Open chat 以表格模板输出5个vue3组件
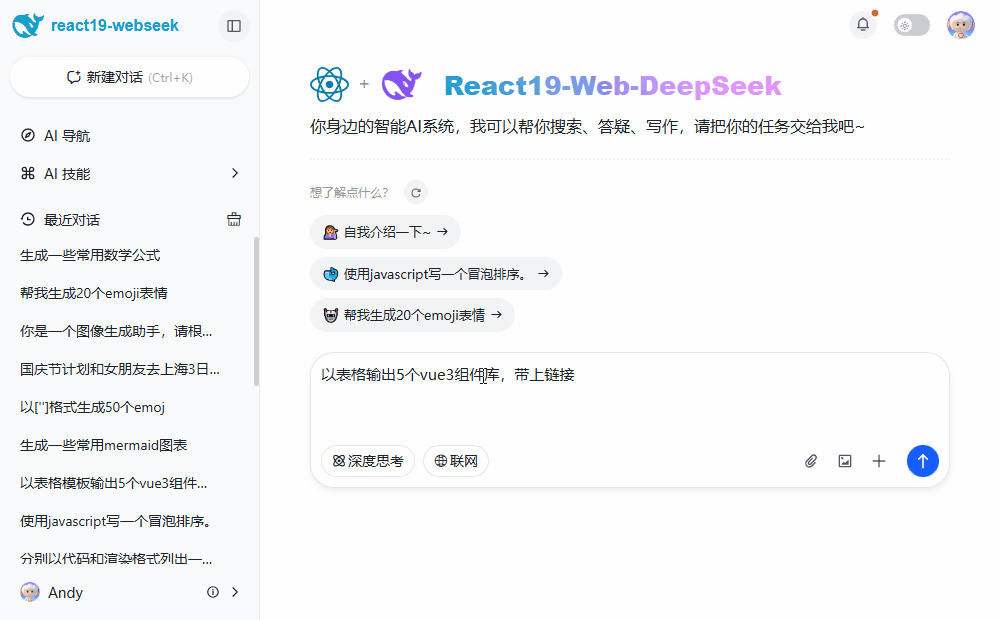The image size is (1000, 620). click(x=114, y=483)
